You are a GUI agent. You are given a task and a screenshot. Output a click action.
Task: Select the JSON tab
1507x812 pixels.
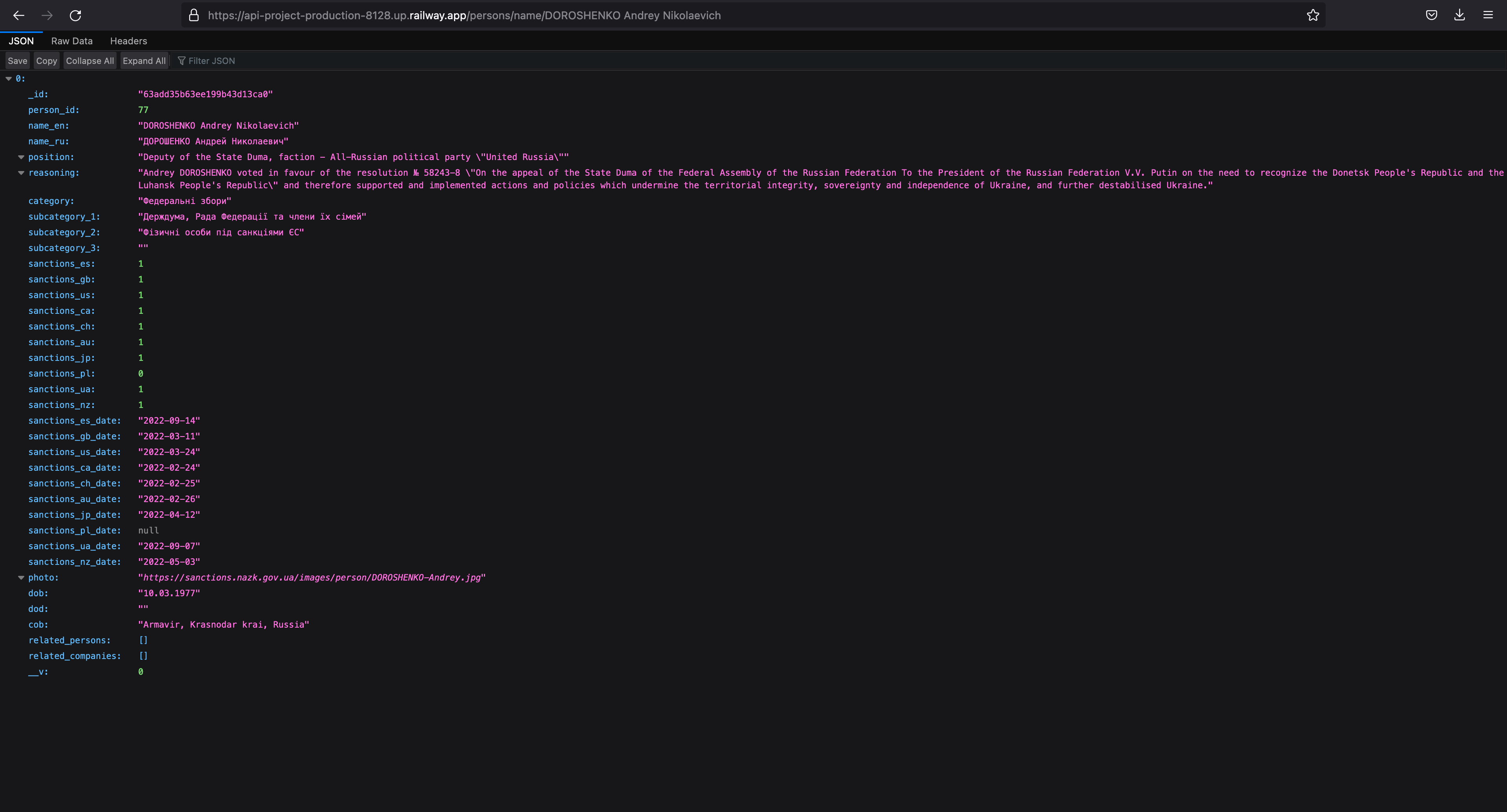pos(21,41)
